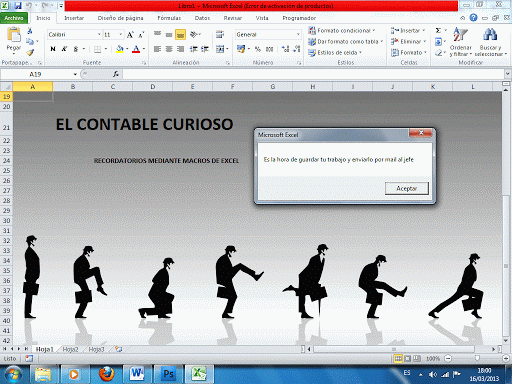The image size is (512, 384).
Task: Toggle Subrayado underline formatting
Action: pos(76,49)
